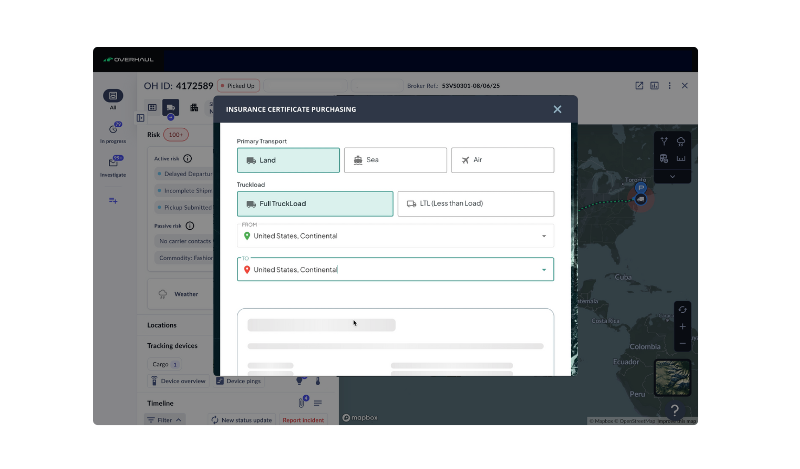Close the Insurance Certificate Purchasing dialog
Viewport: 800px width, 469px height.
(557, 109)
